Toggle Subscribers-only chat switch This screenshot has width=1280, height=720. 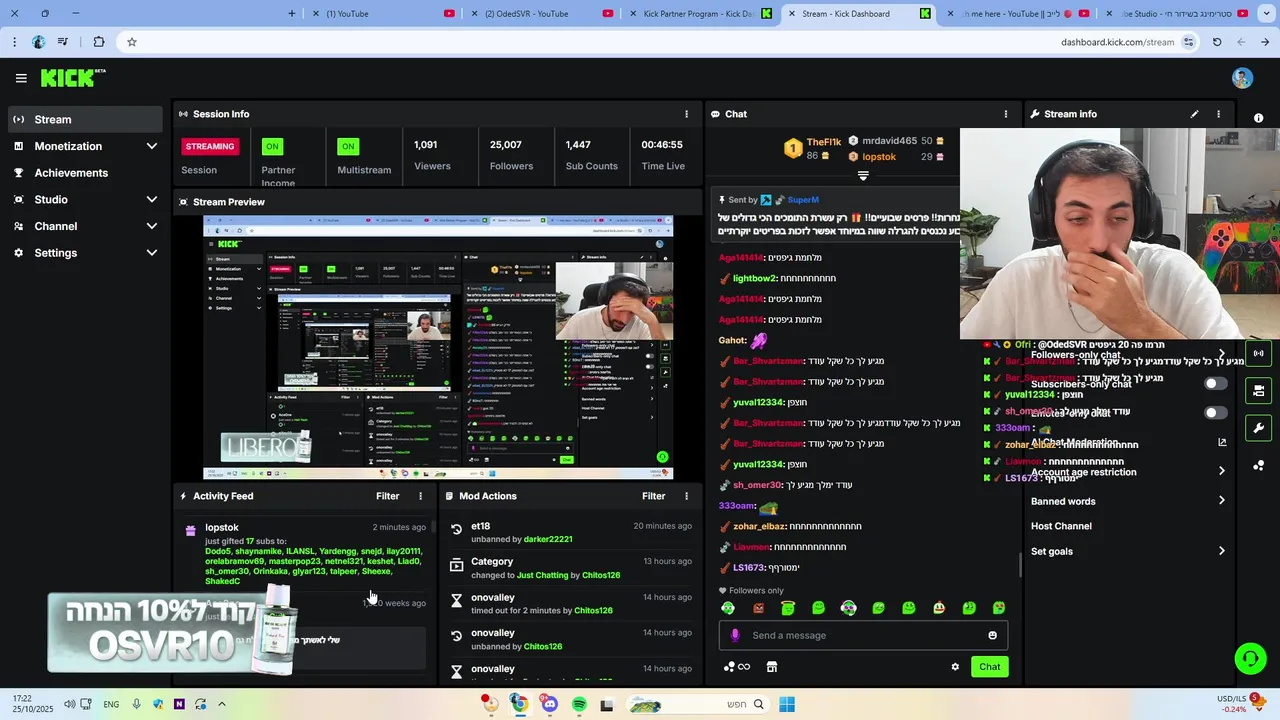point(1215,384)
